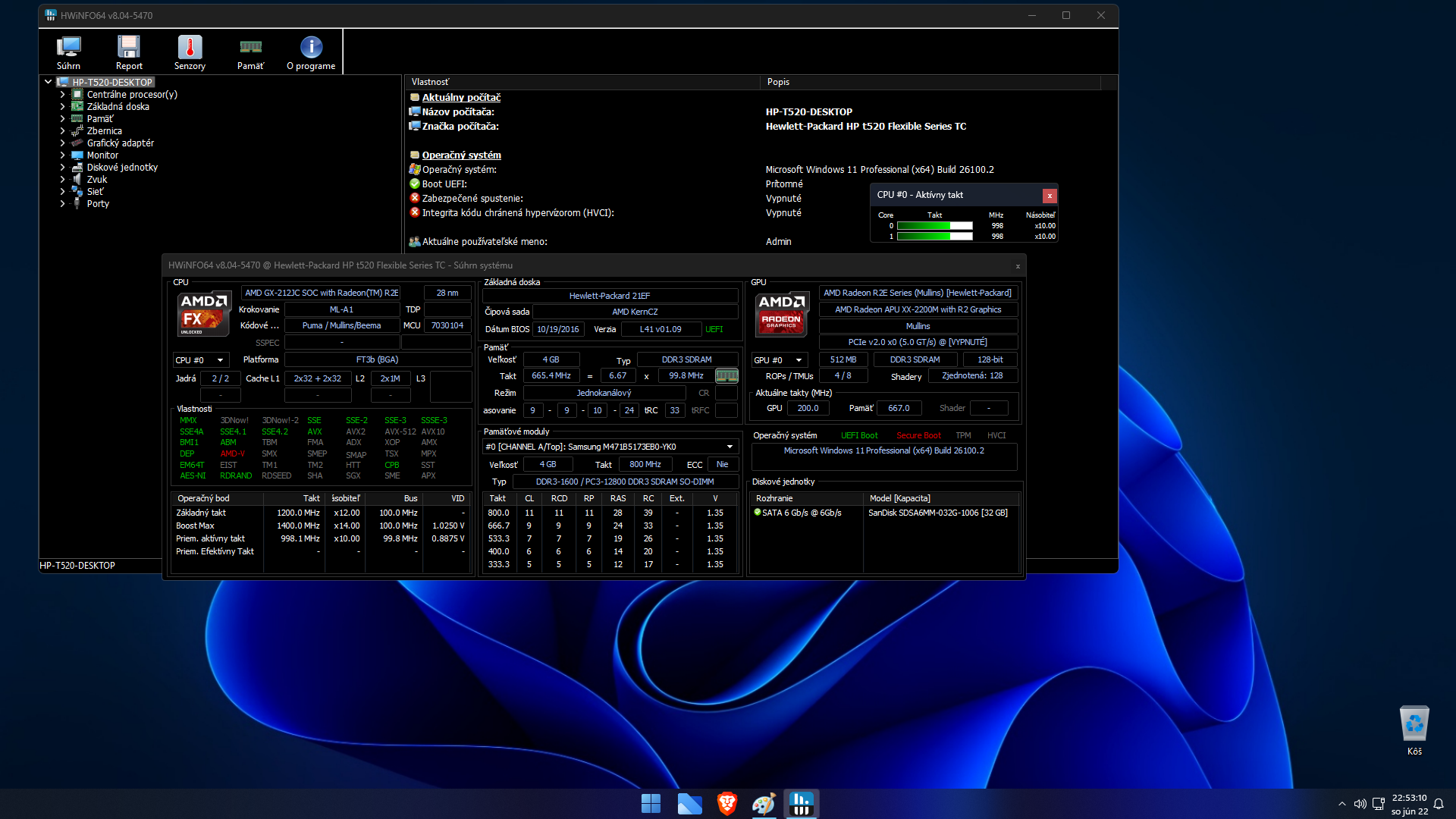This screenshot has width=1456, height=819.
Task: Close the Súhrn systému summary window
Action: [x=1018, y=266]
